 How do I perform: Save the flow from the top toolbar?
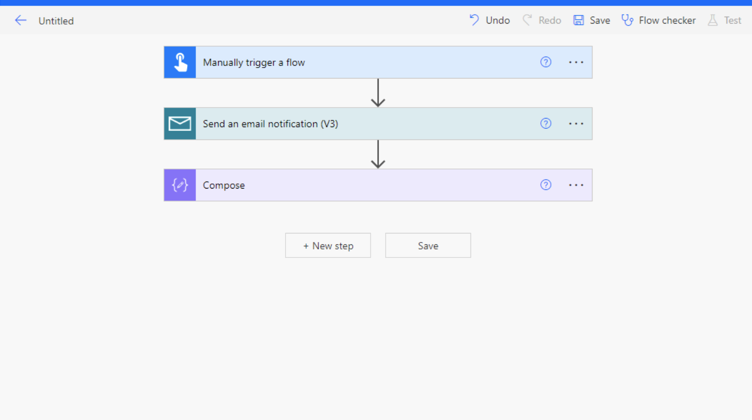[592, 20]
